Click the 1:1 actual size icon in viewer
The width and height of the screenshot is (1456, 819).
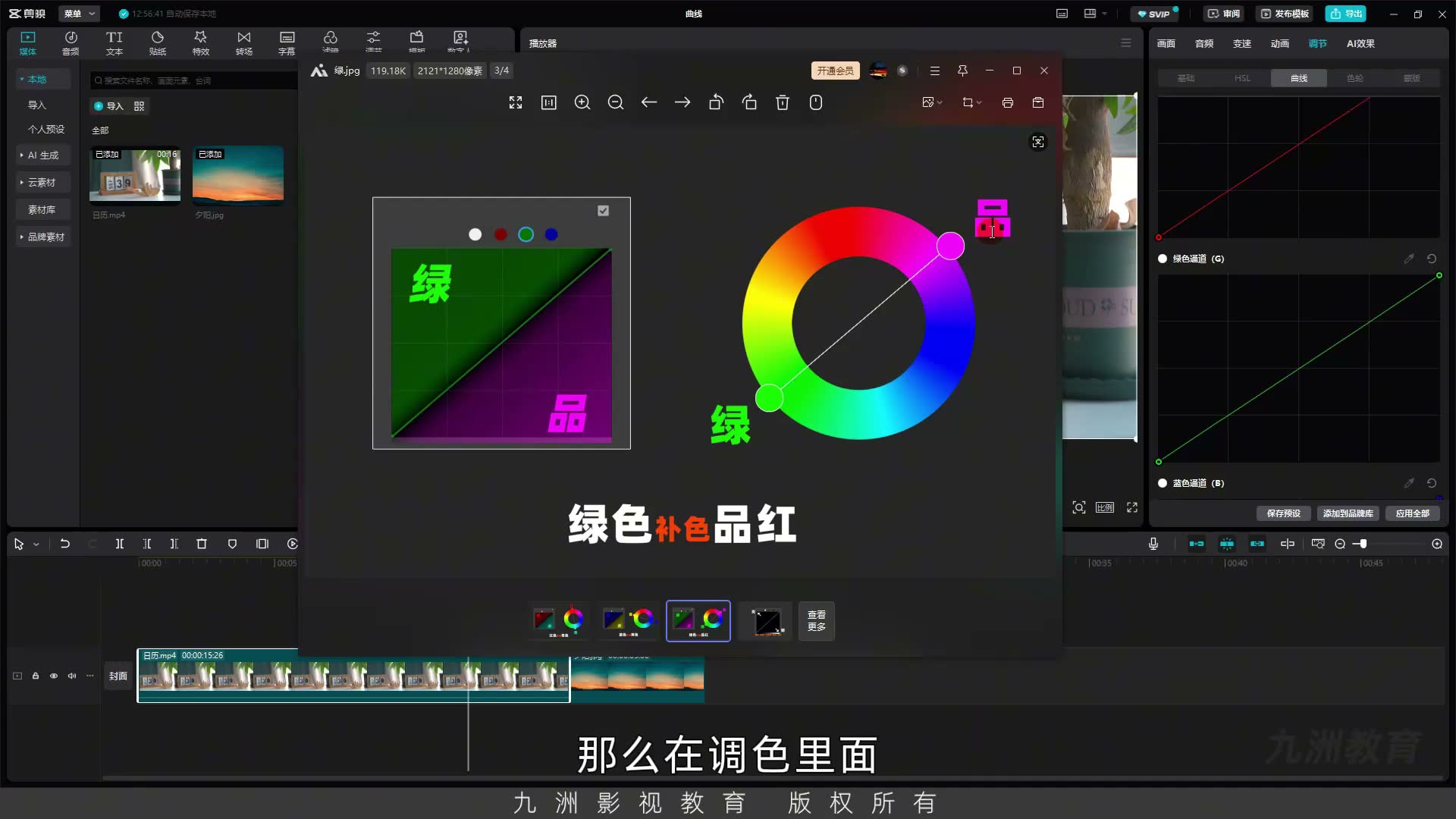click(x=549, y=102)
